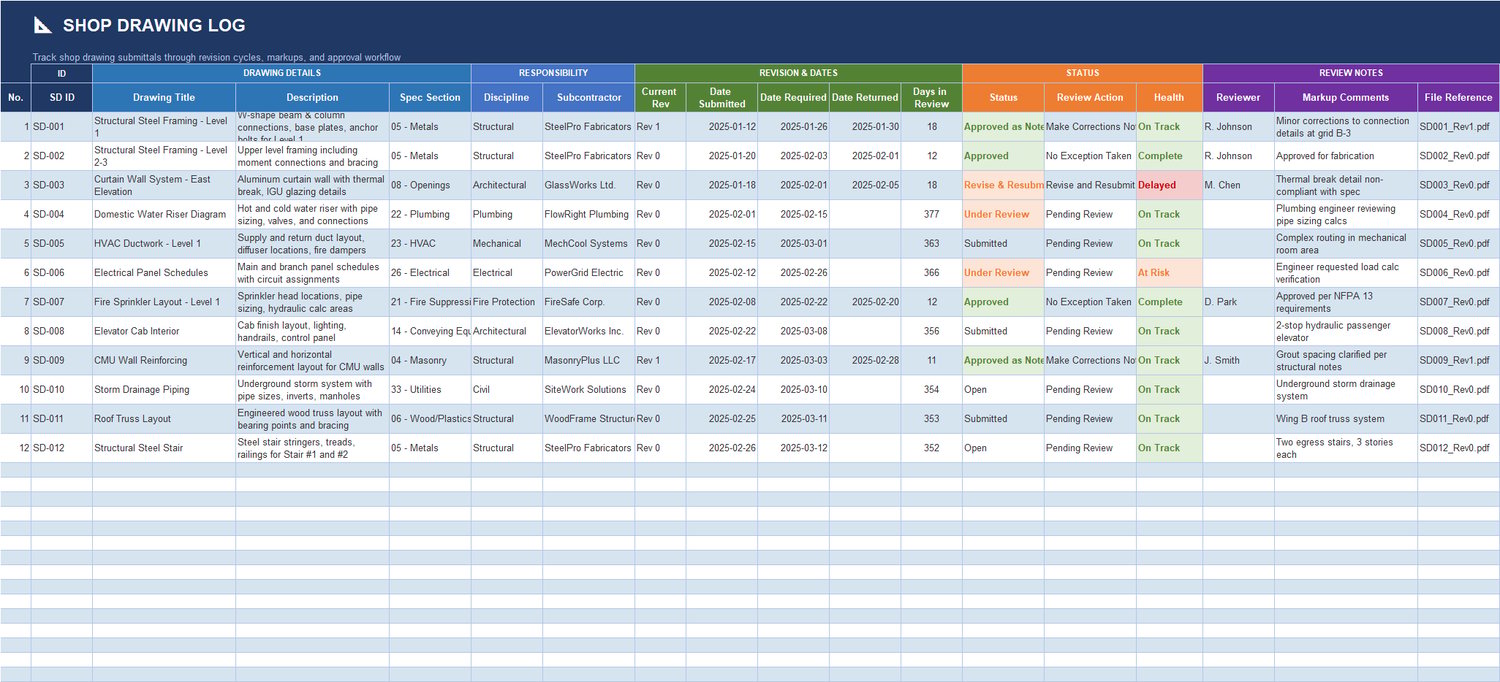Select the 'MechCool Systems' subcontractor cell

[589, 243]
